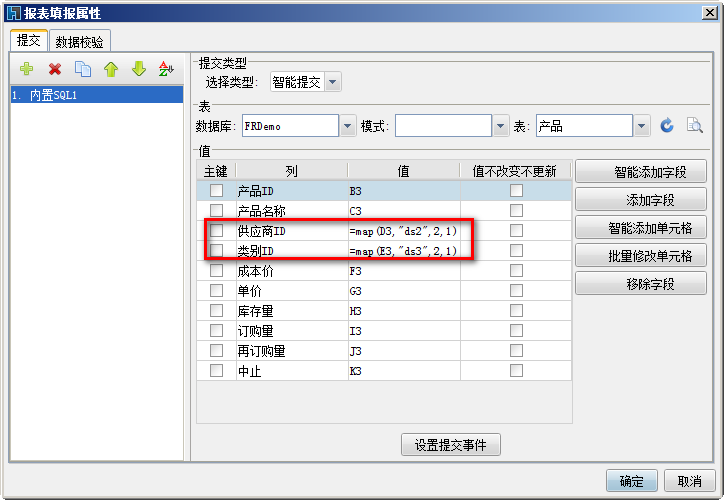Click the 智能添加单元格 button
Image resolution: width=724 pixels, height=500 pixels.
[x=640, y=228]
